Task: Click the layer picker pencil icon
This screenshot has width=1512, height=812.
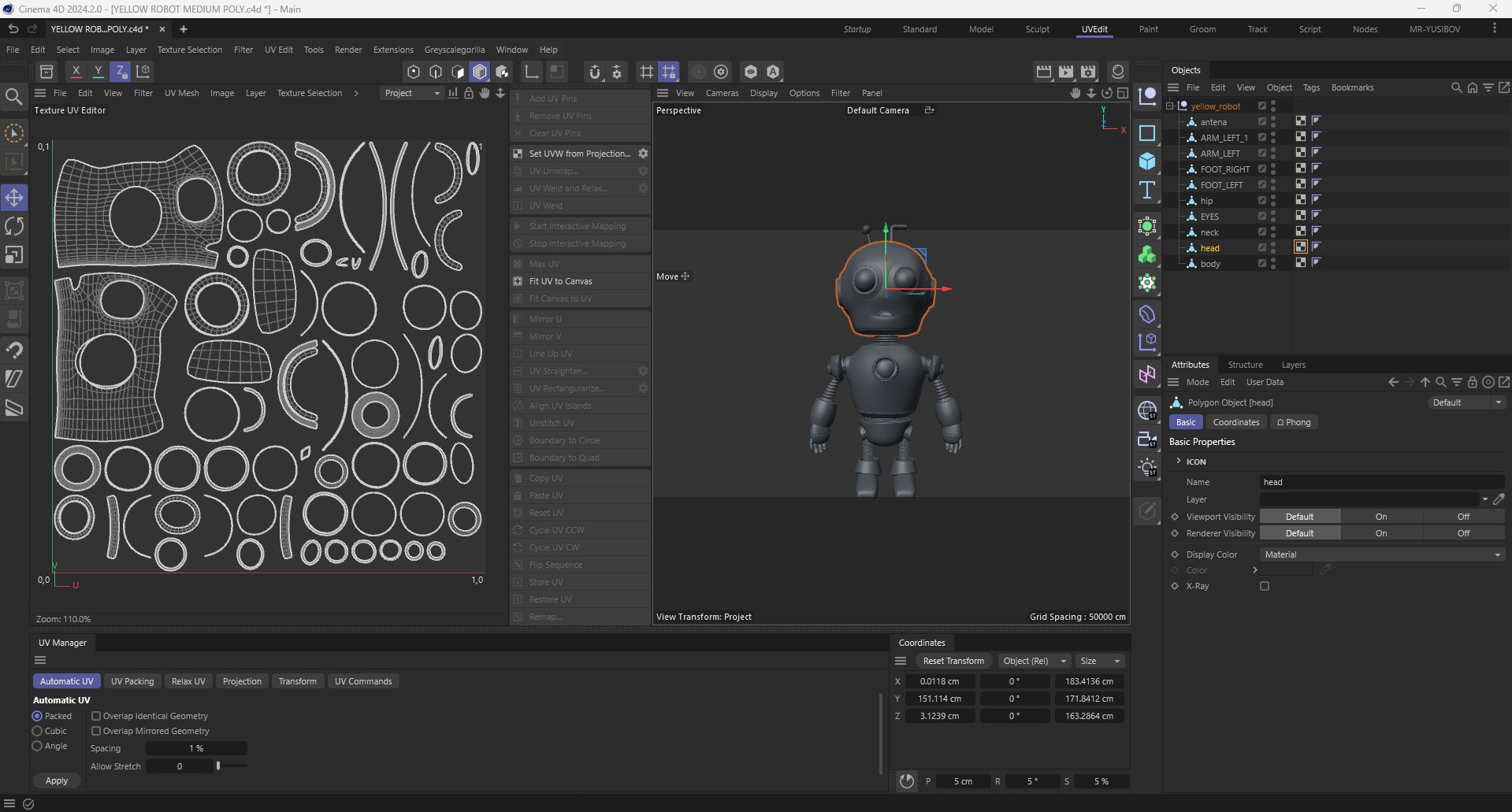Action: (x=1499, y=499)
